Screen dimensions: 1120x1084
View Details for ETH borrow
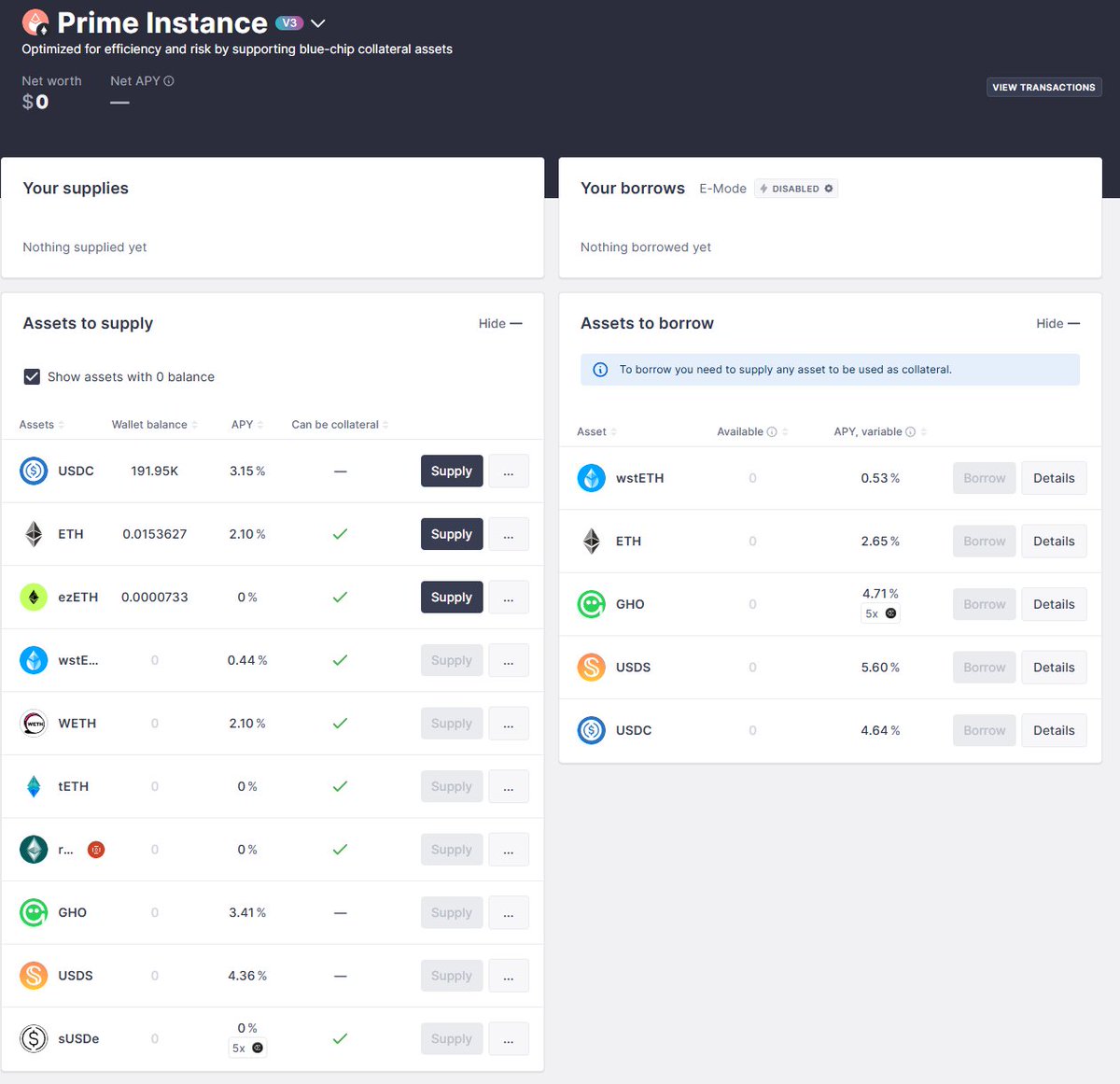(x=1054, y=541)
